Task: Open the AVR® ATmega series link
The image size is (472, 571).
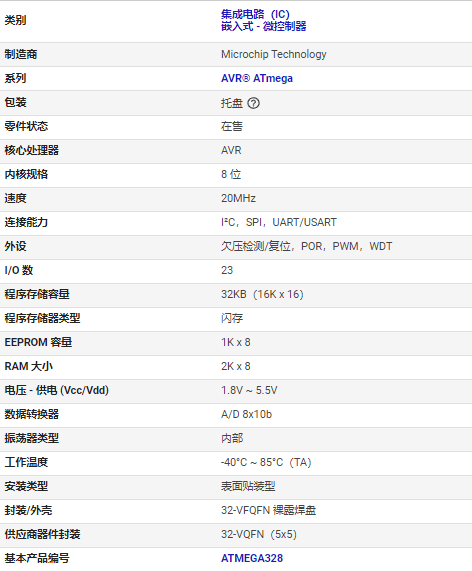Action: [257, 78]
